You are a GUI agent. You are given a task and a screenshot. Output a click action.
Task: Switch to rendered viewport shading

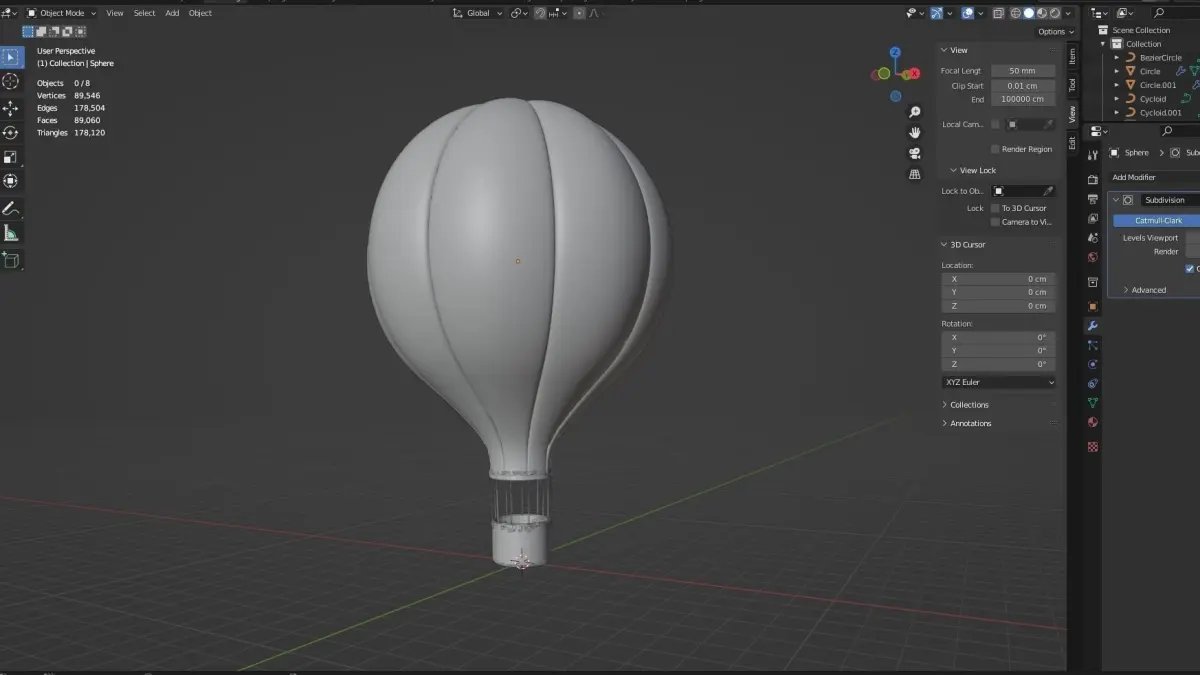(1055, 13)
